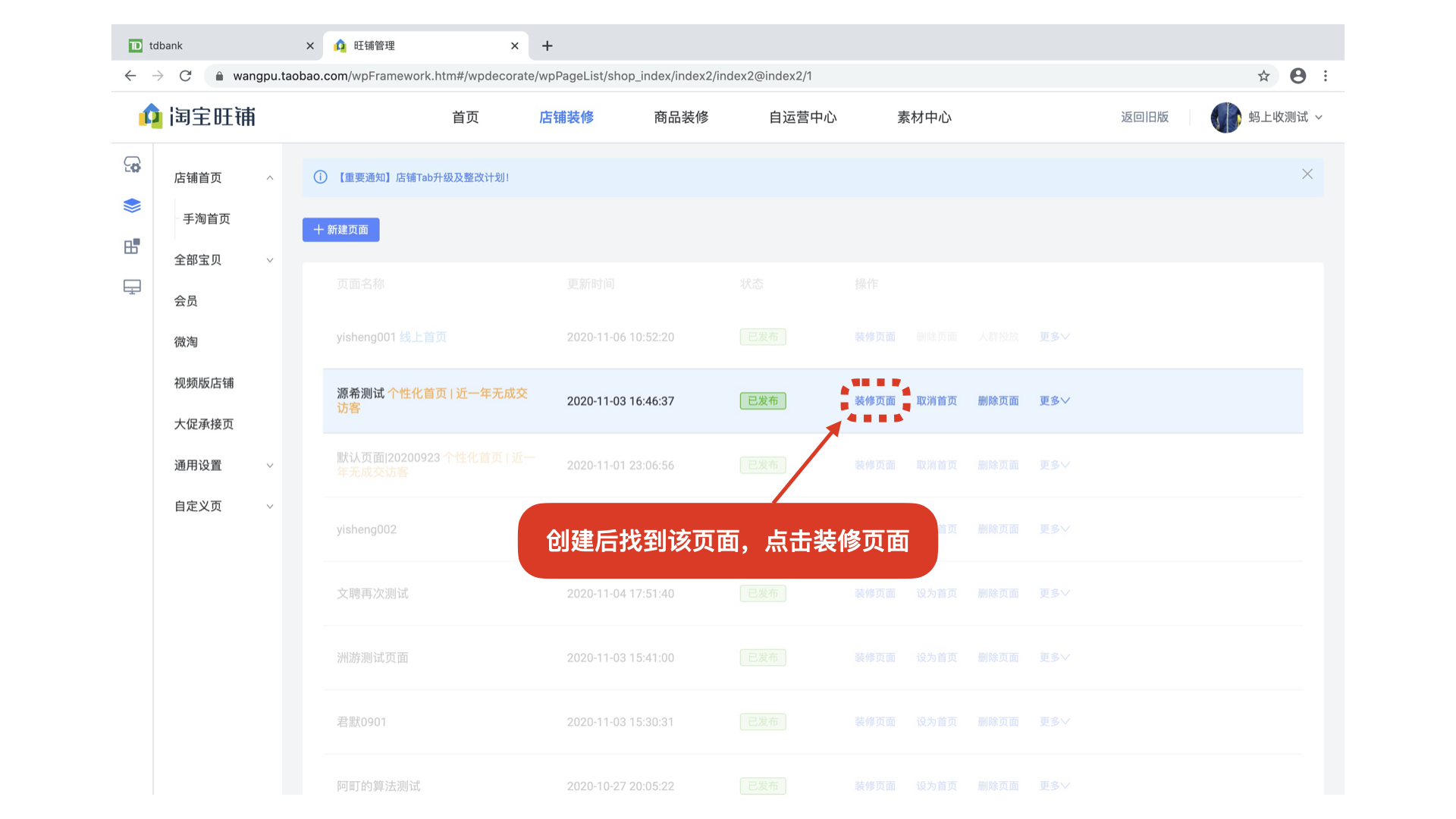The width and height of the screenshot is (1456, 819).
Task: Open the 素材中心 menu item
Action: coord(924,117)
